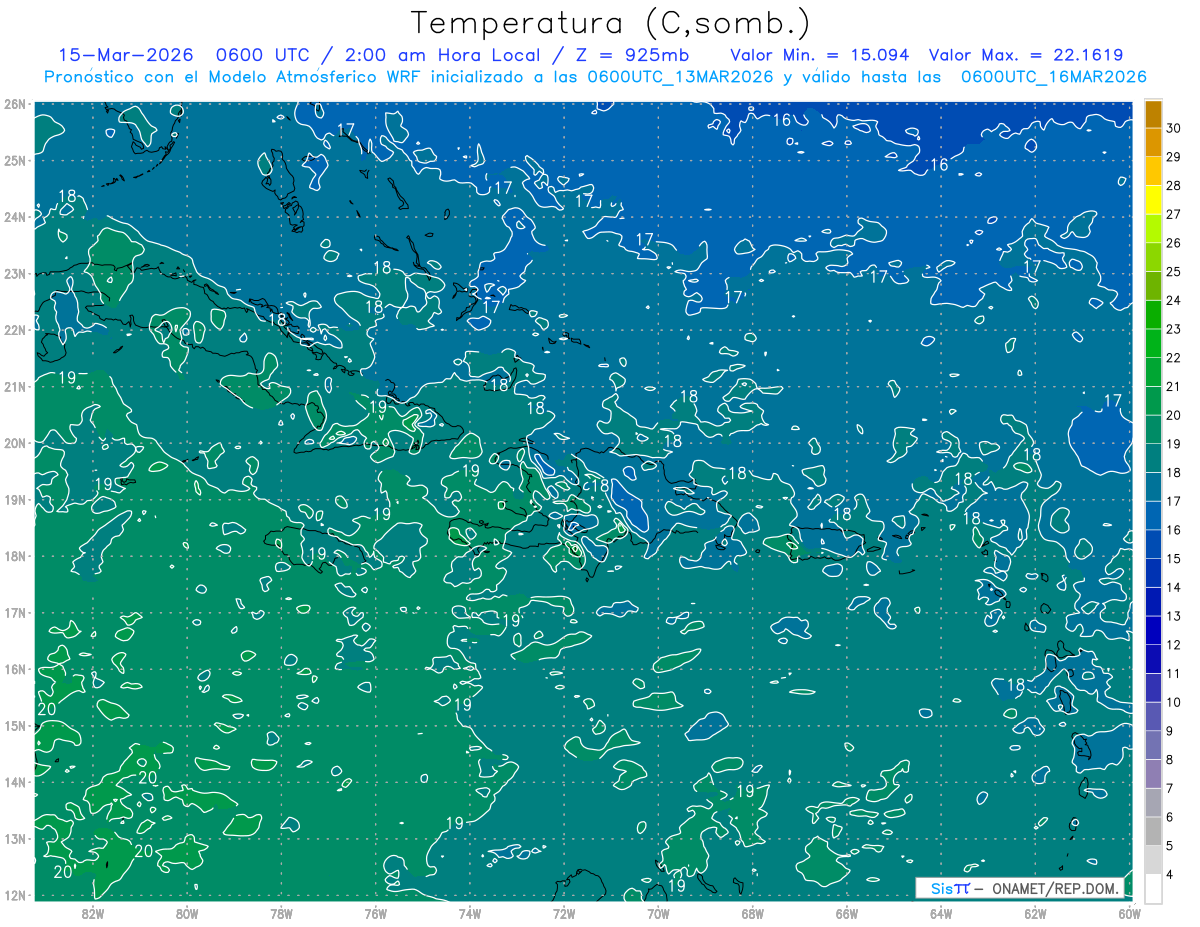Click the '68W' longitude label

[752, 913]
